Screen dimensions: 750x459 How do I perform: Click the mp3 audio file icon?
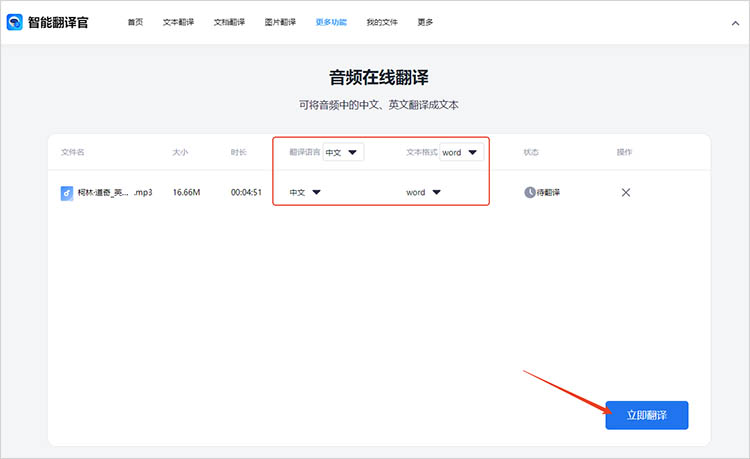tap(66, 193)
